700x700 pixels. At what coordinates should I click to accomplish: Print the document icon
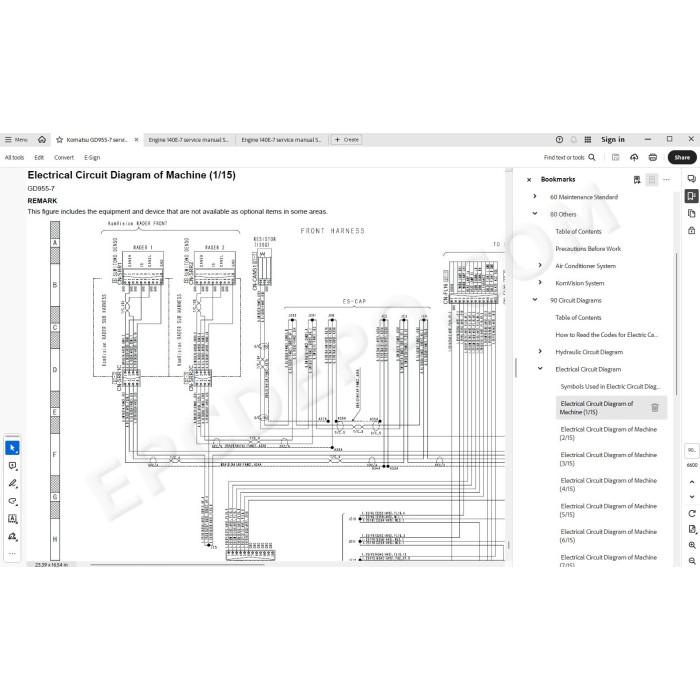point(653,157)
